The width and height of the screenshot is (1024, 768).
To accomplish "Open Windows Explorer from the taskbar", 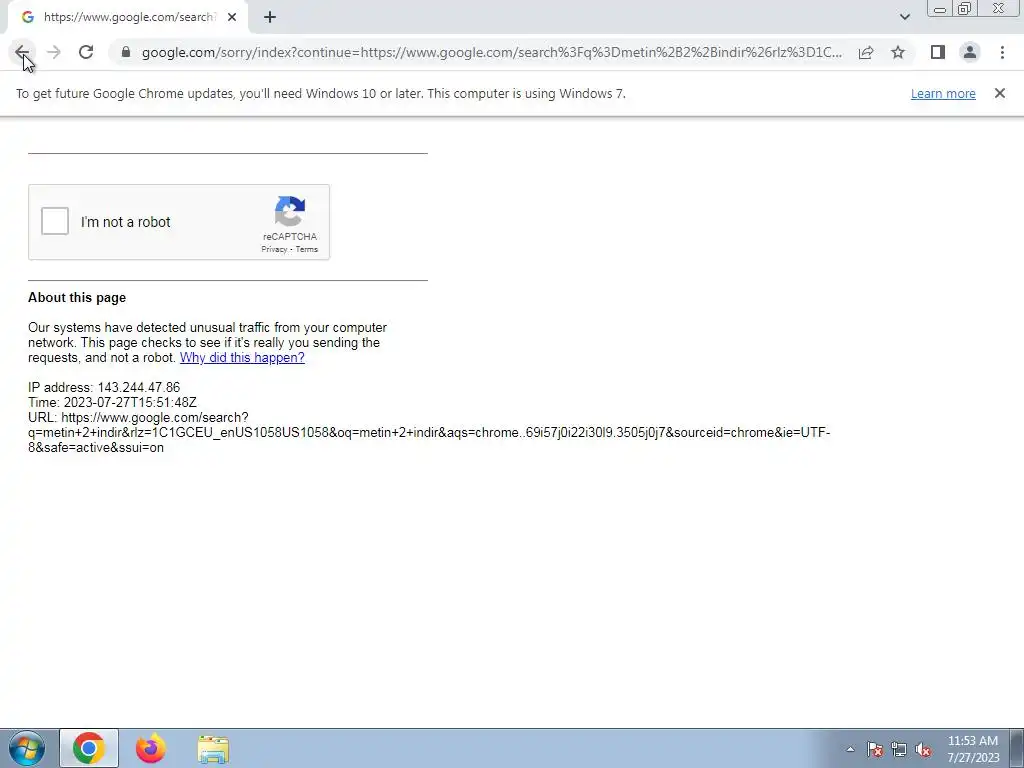I will click(x=213, y=749).
